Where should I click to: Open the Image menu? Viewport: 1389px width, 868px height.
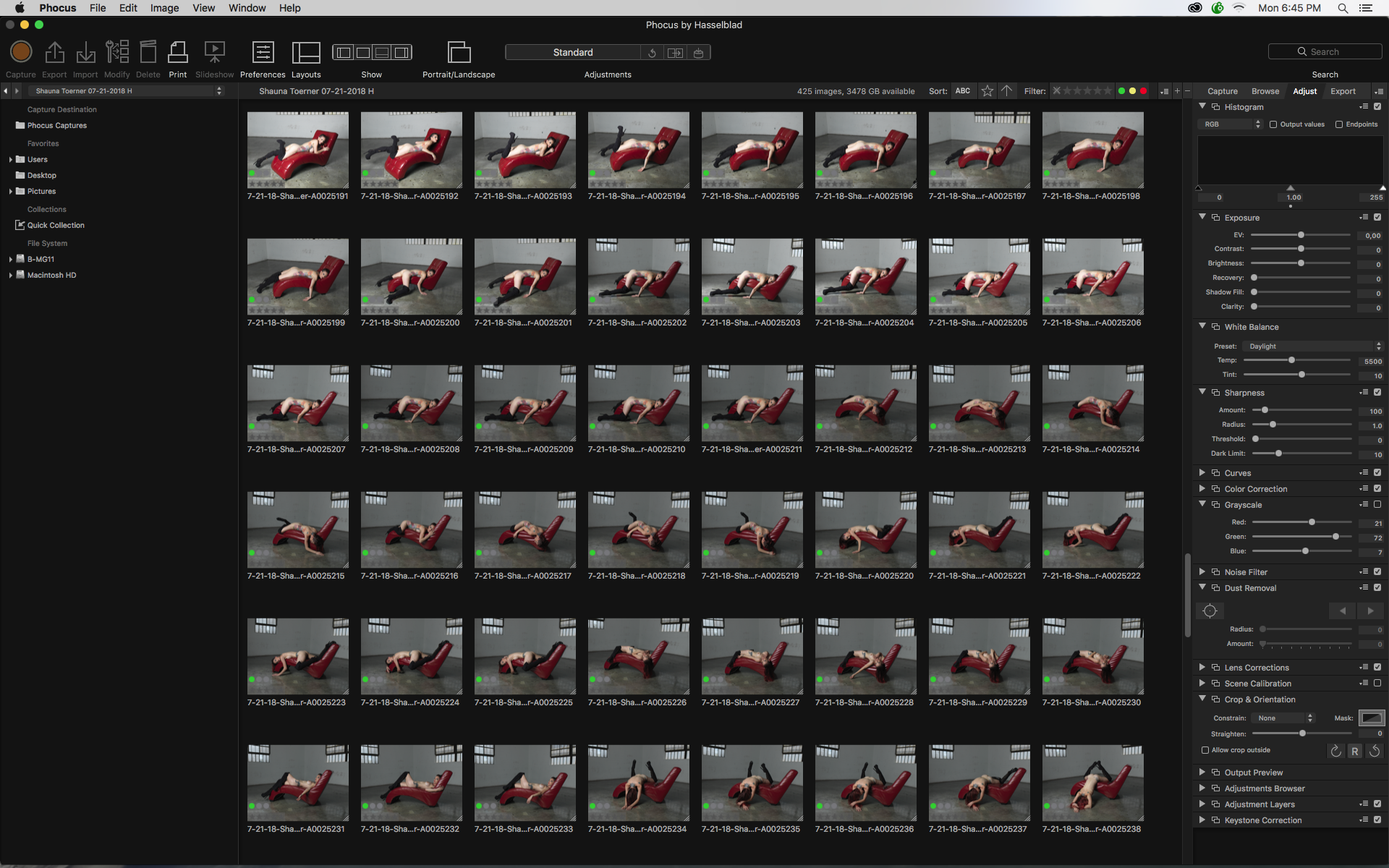click(x=164, y=8)
